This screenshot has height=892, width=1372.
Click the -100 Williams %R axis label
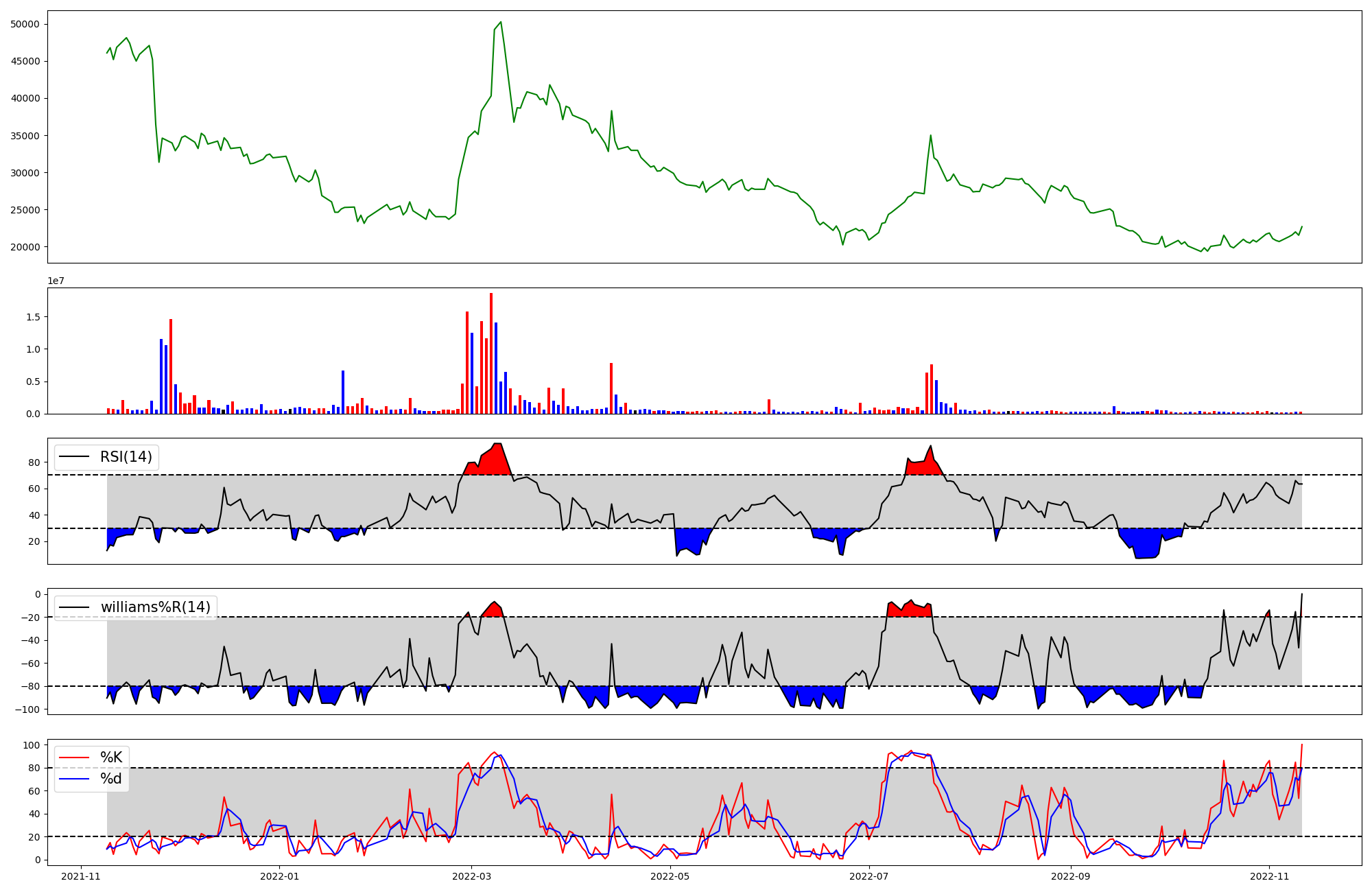click(x=28, y=709)
